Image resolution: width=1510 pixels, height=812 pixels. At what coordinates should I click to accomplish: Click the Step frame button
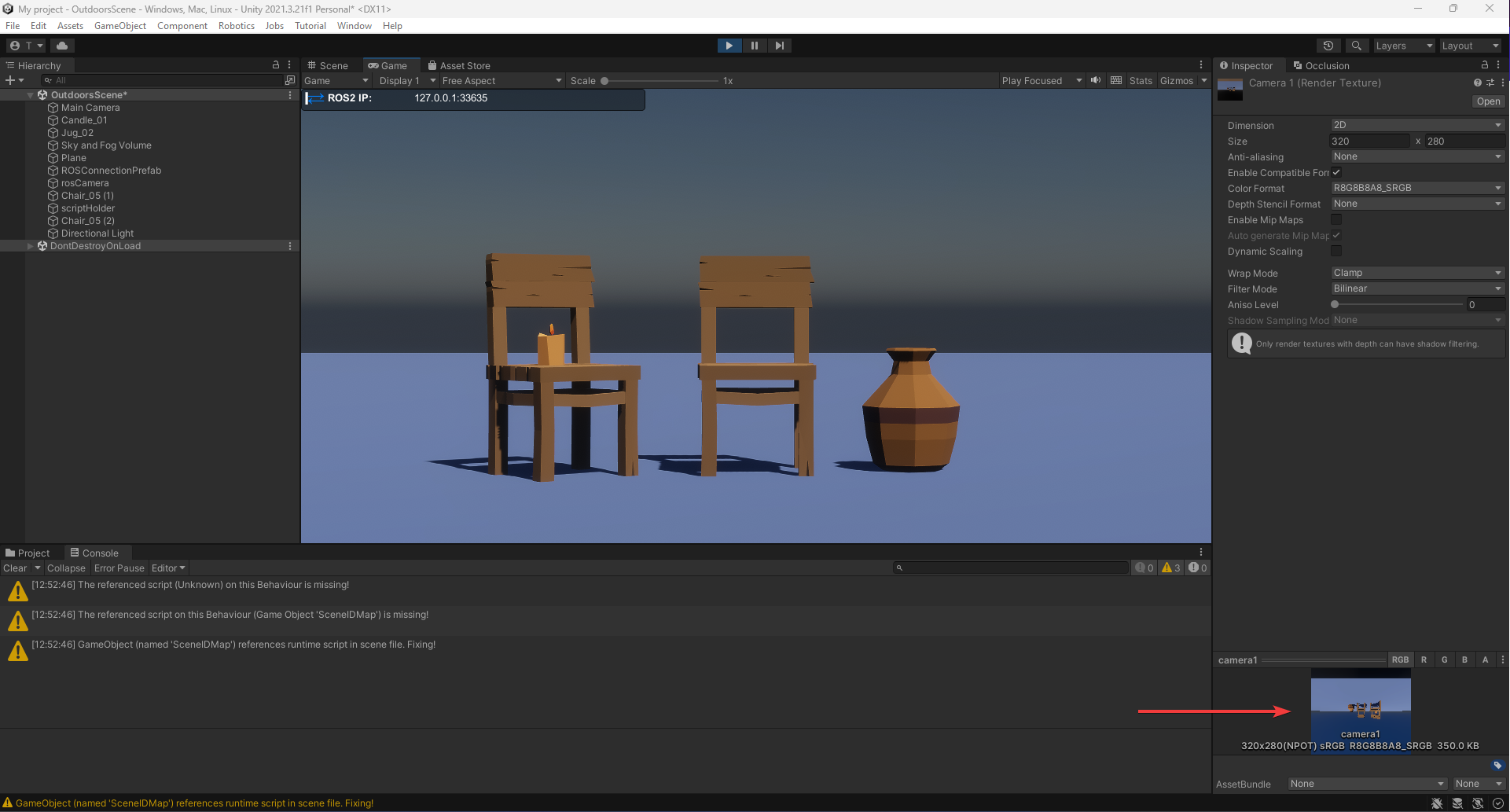click(x=779, y=46)
